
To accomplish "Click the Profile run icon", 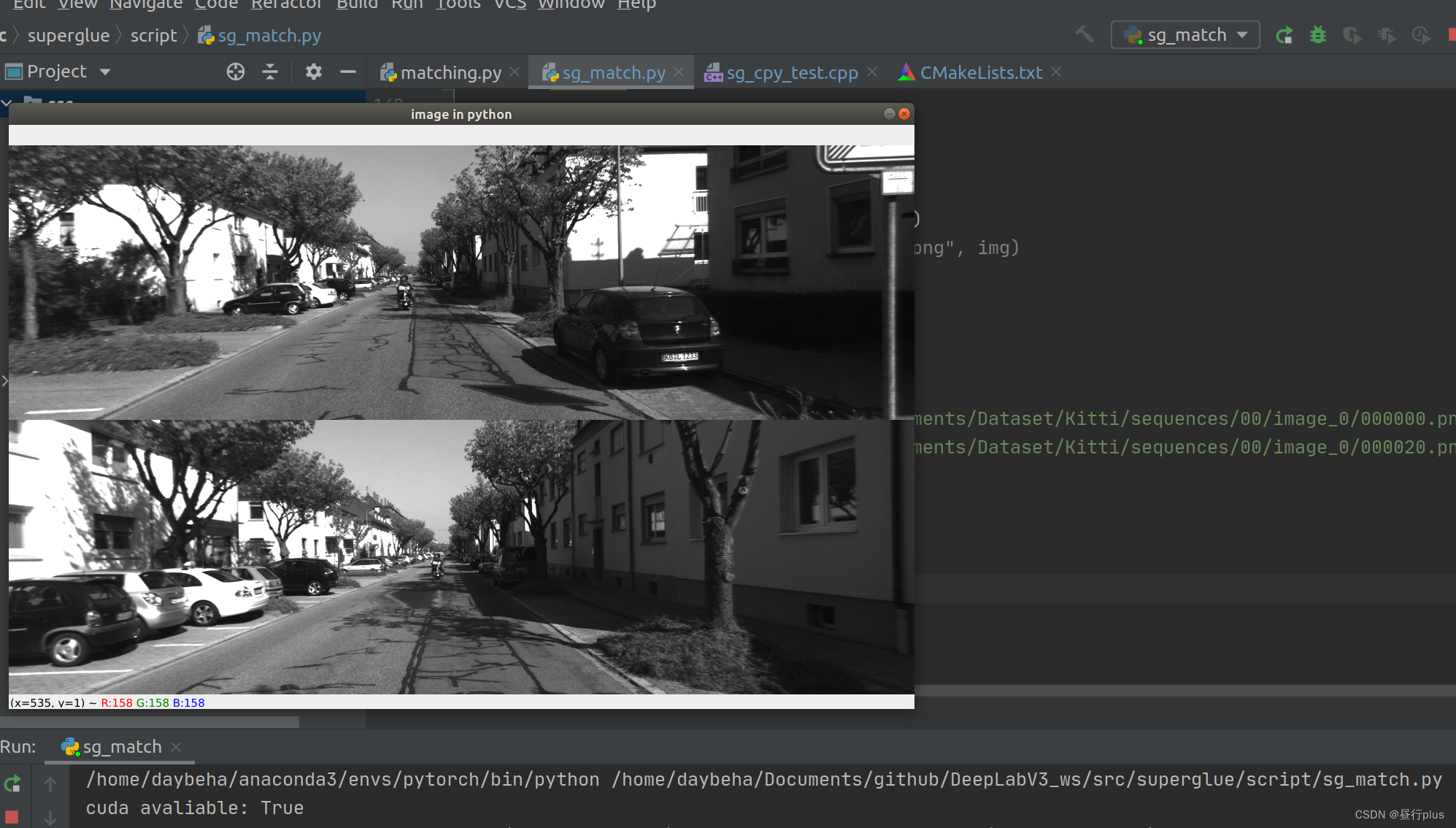I will pos(1386,34).
